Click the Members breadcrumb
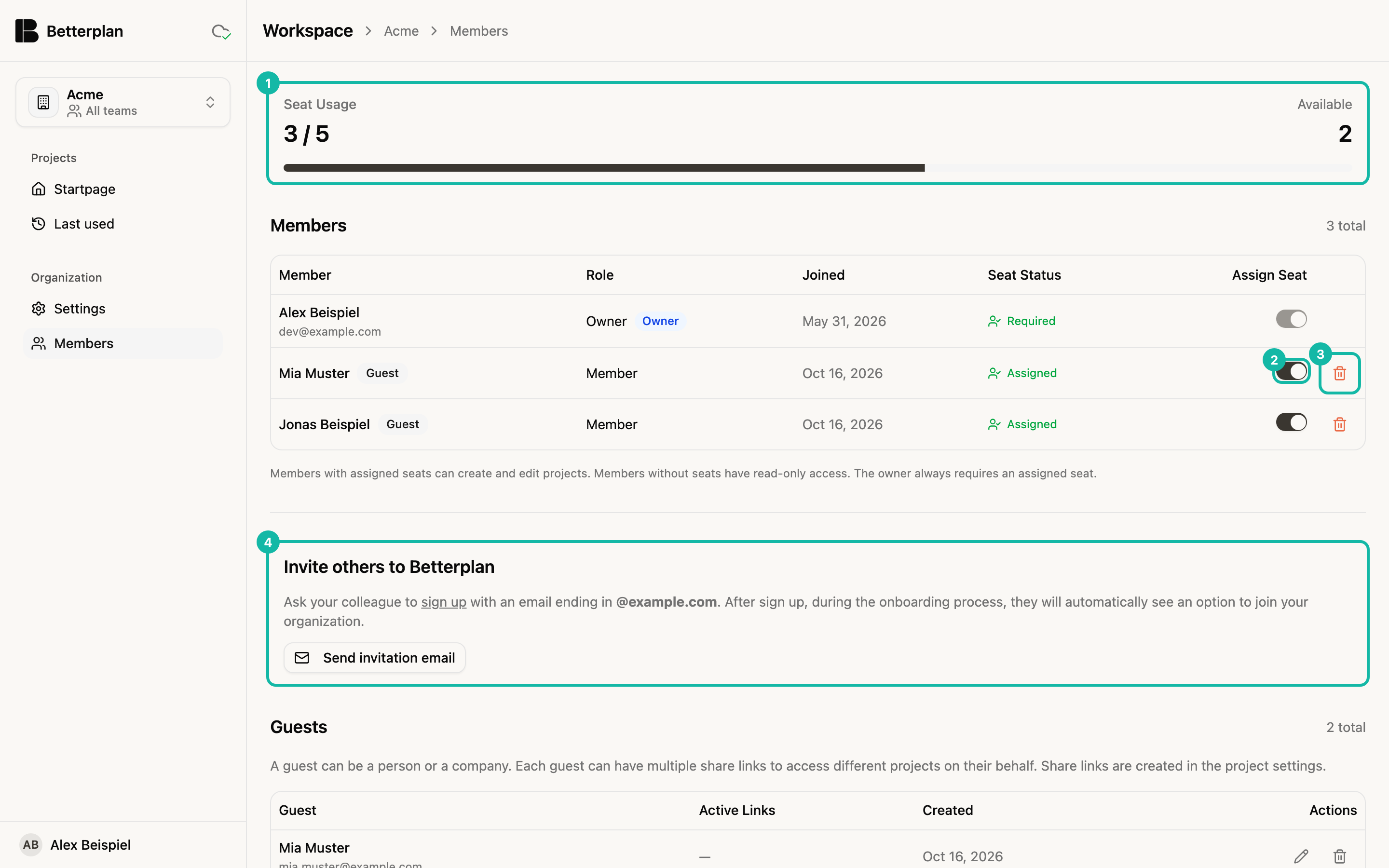 [x=479, y=31]
